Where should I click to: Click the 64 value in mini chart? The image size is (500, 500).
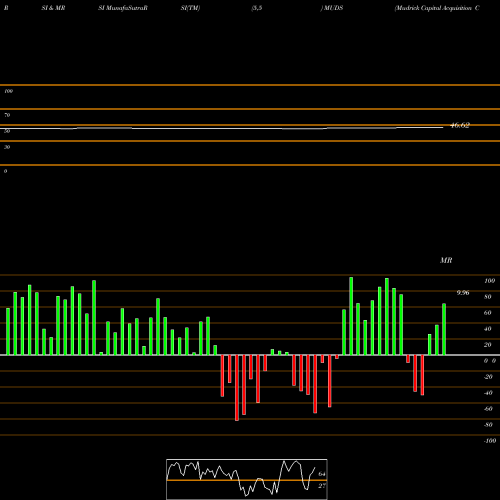[322, 474]
